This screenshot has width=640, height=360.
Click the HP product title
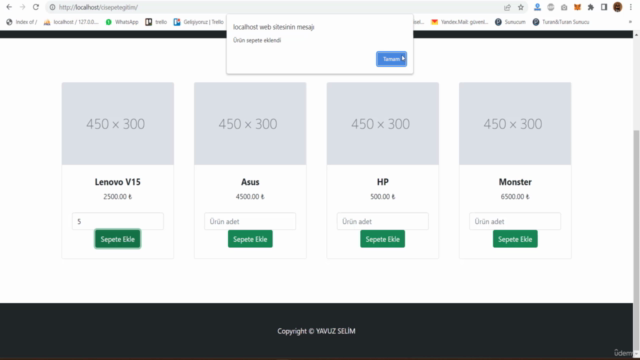pyautogui.click(x=383, y=182)
